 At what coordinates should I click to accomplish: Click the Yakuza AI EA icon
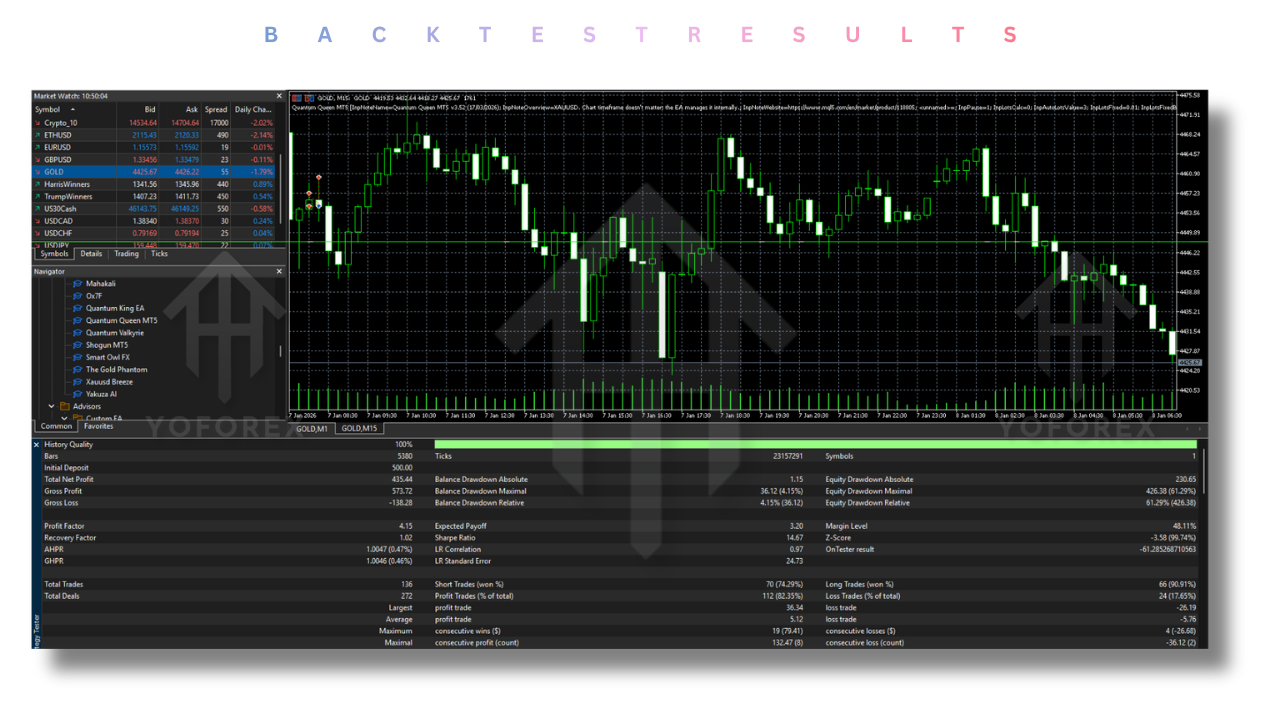(78, 394)
